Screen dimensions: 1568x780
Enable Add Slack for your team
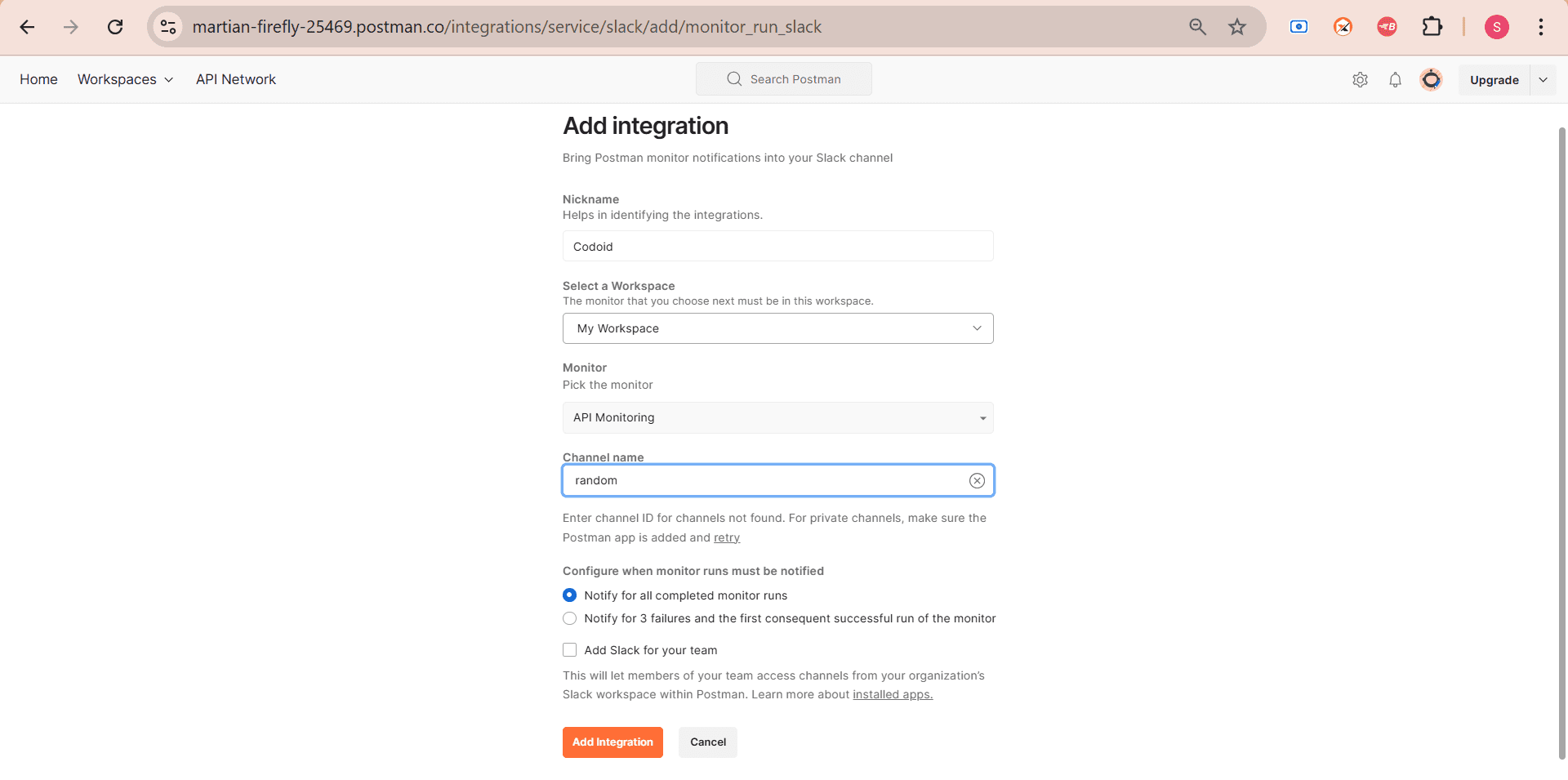[569, 649]
